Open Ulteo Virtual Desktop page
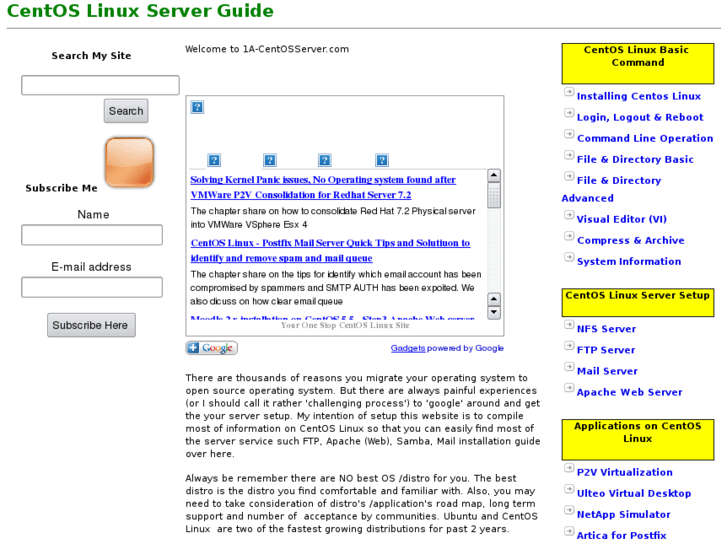This screenshot has width=727, height=545. coord(634,493)
